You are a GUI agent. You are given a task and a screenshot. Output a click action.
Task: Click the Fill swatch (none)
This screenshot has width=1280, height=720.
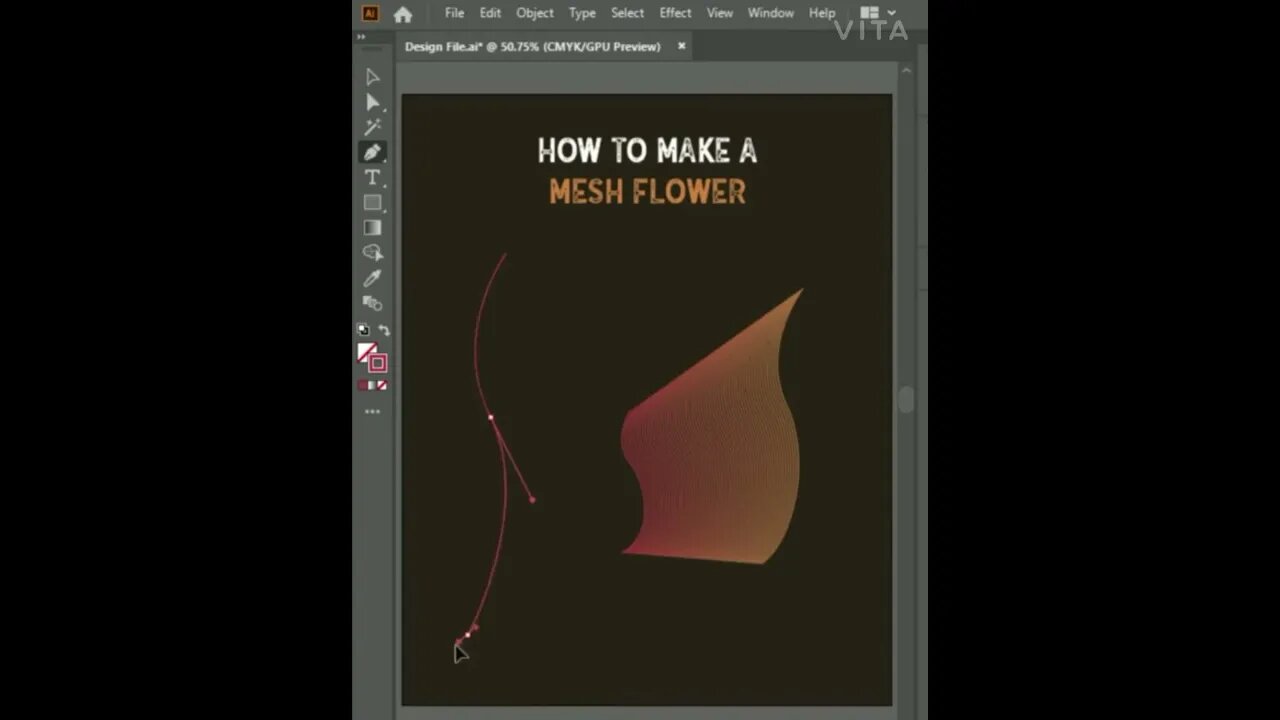[x=366, y=352]
